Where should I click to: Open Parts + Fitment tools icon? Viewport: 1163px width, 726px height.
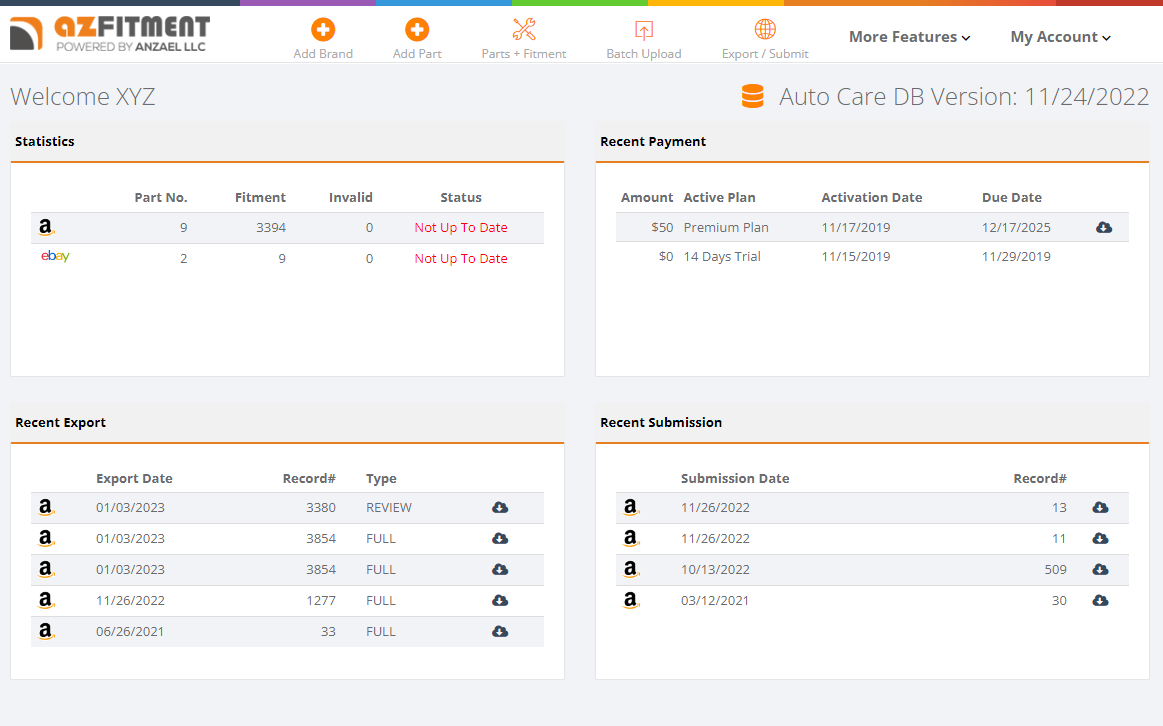(x=524, y=30)
